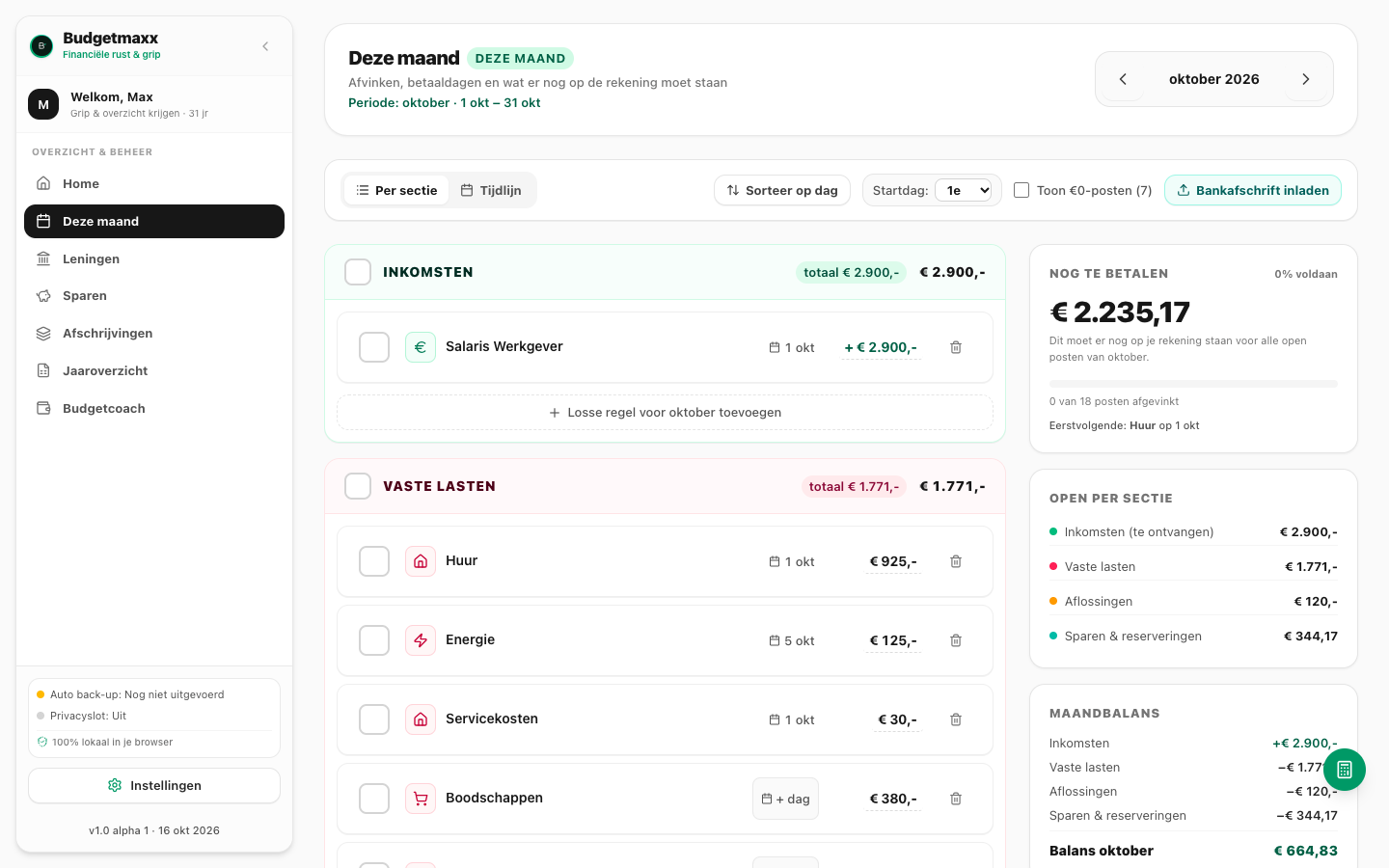Set a payment day for Boodschappen
The width and height of the screenshot is (1389, 868).
click(x=785, y=799)
